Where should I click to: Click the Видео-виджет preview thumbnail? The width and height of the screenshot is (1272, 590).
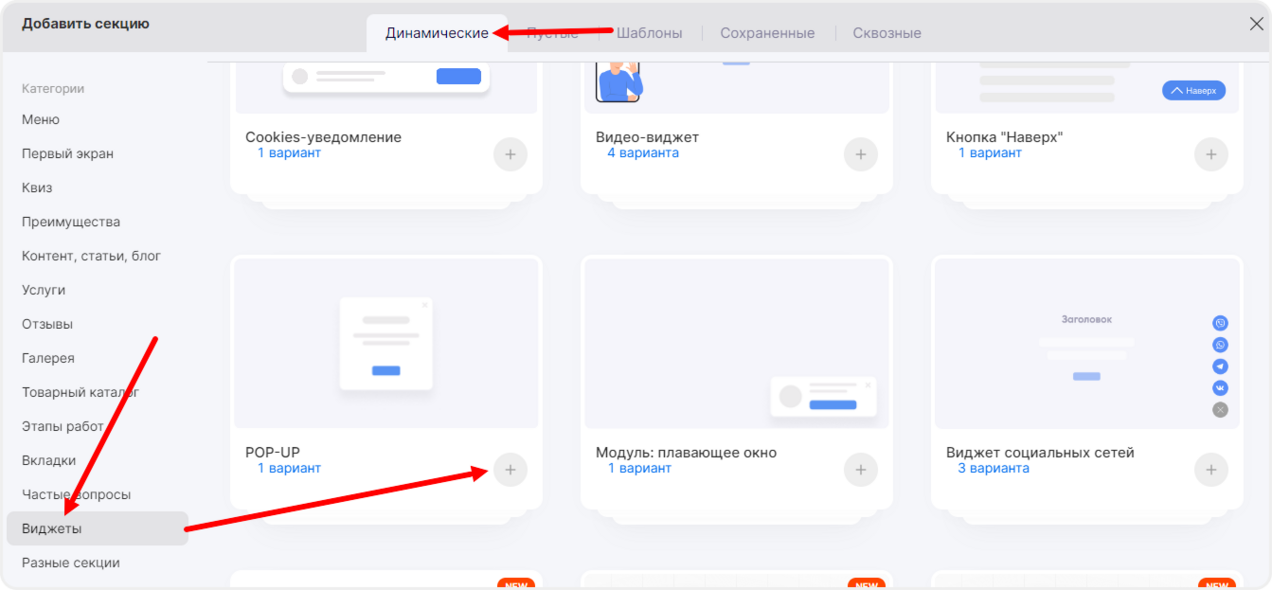737,87
